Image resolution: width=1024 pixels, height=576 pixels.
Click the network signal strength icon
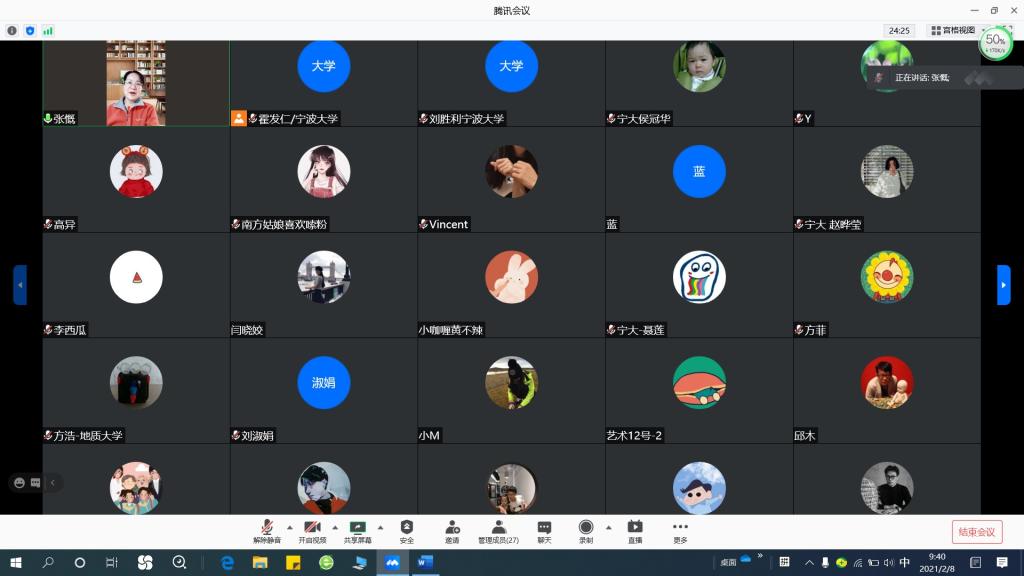pyautogui.click(x=47, y=31)
